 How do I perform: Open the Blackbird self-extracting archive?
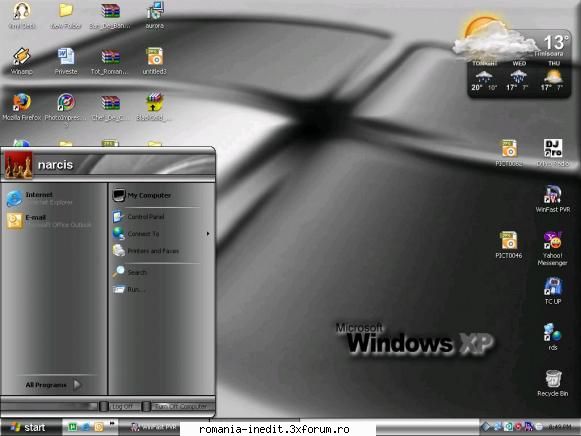pos(153,107)
